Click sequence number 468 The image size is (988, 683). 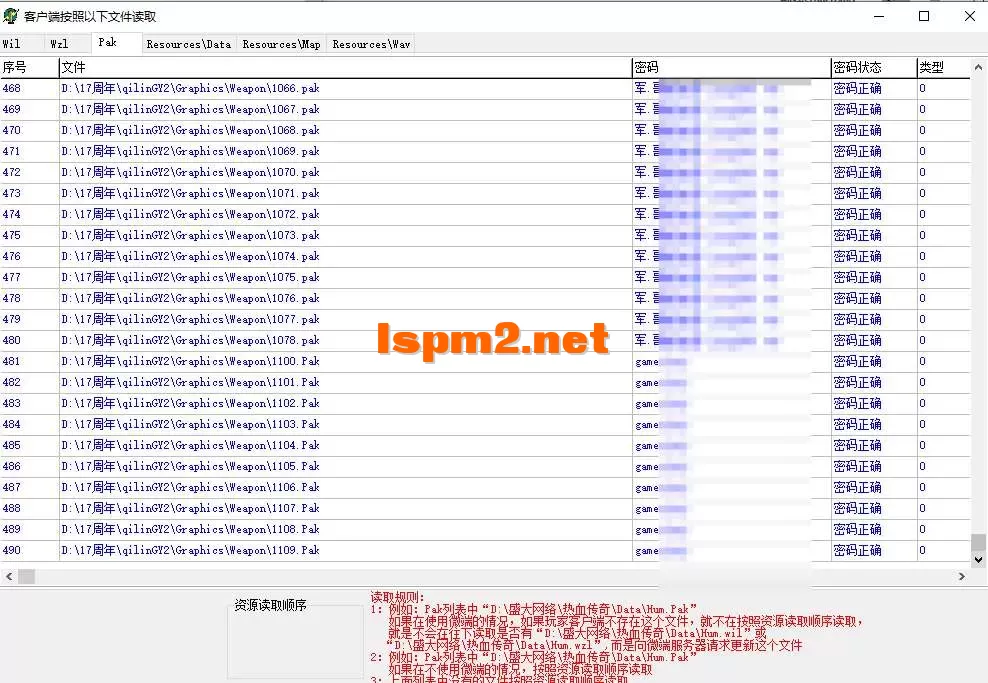click(x=11, y=88)
